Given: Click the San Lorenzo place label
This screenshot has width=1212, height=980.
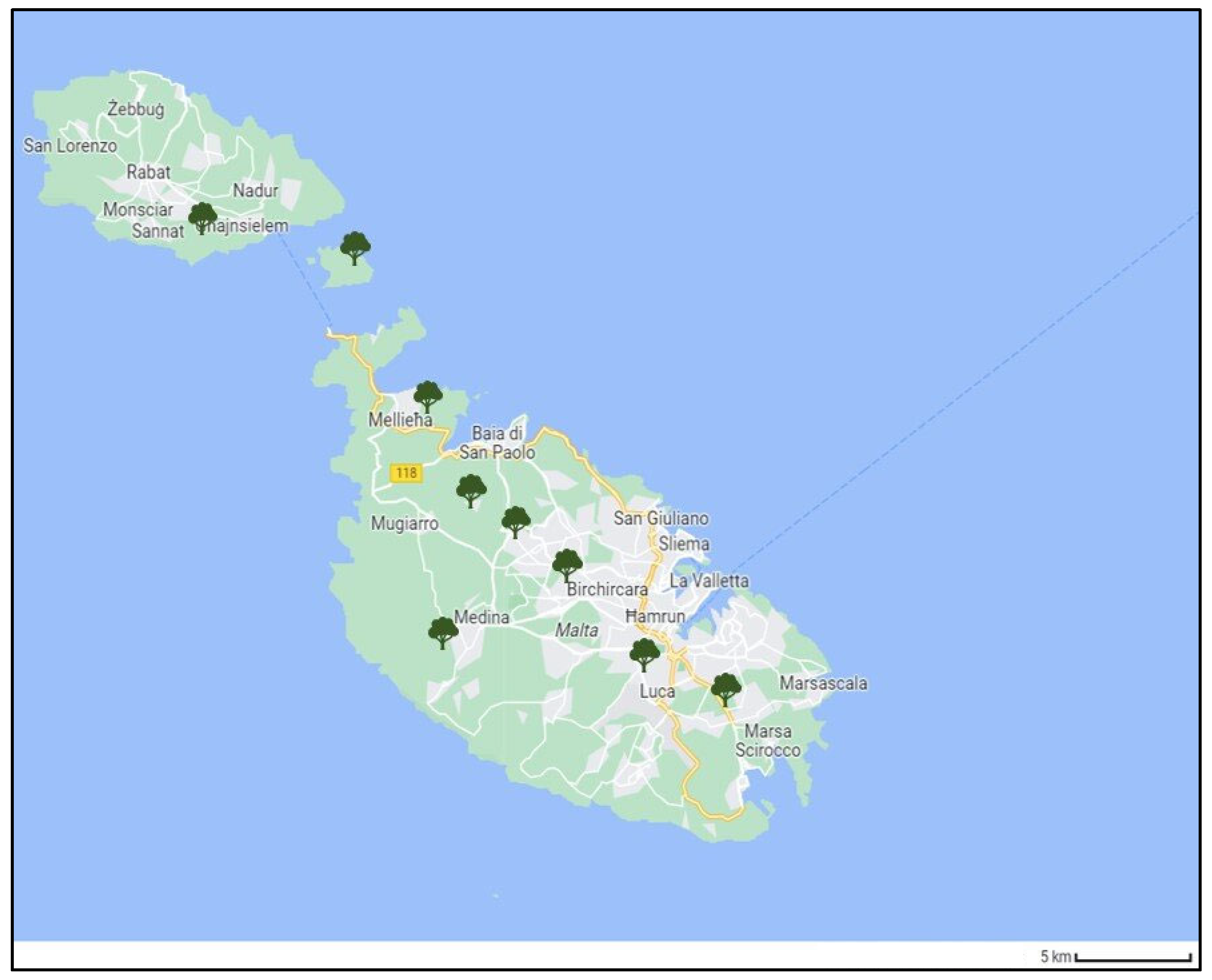Looking at the screenshot, I should coord(70,146).
